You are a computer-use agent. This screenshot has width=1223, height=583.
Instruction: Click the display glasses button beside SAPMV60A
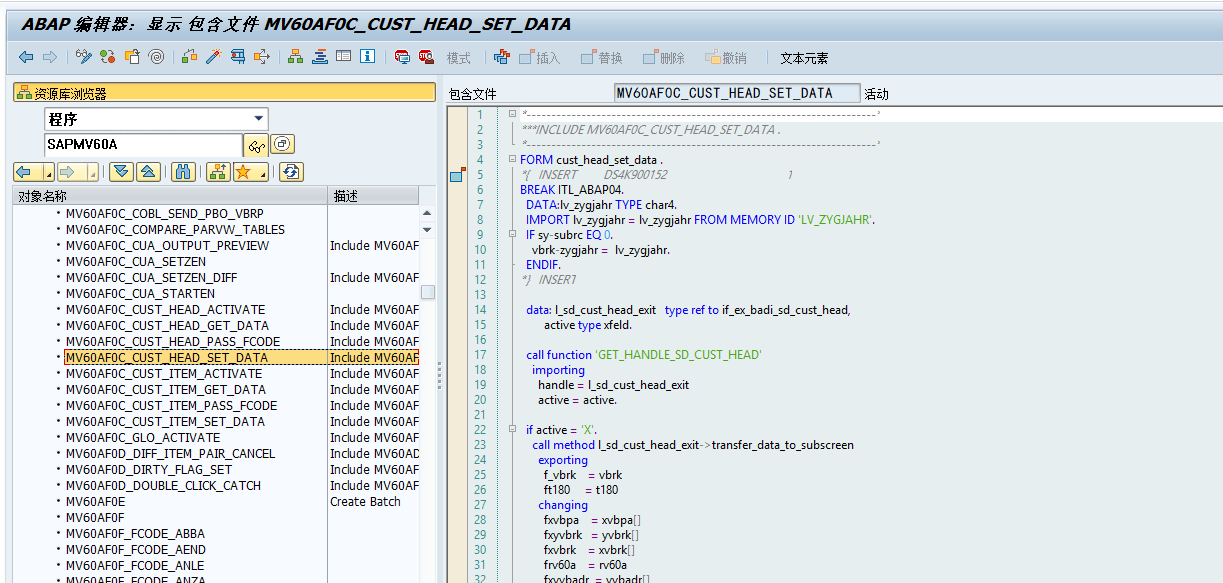(x=256, y=145)
